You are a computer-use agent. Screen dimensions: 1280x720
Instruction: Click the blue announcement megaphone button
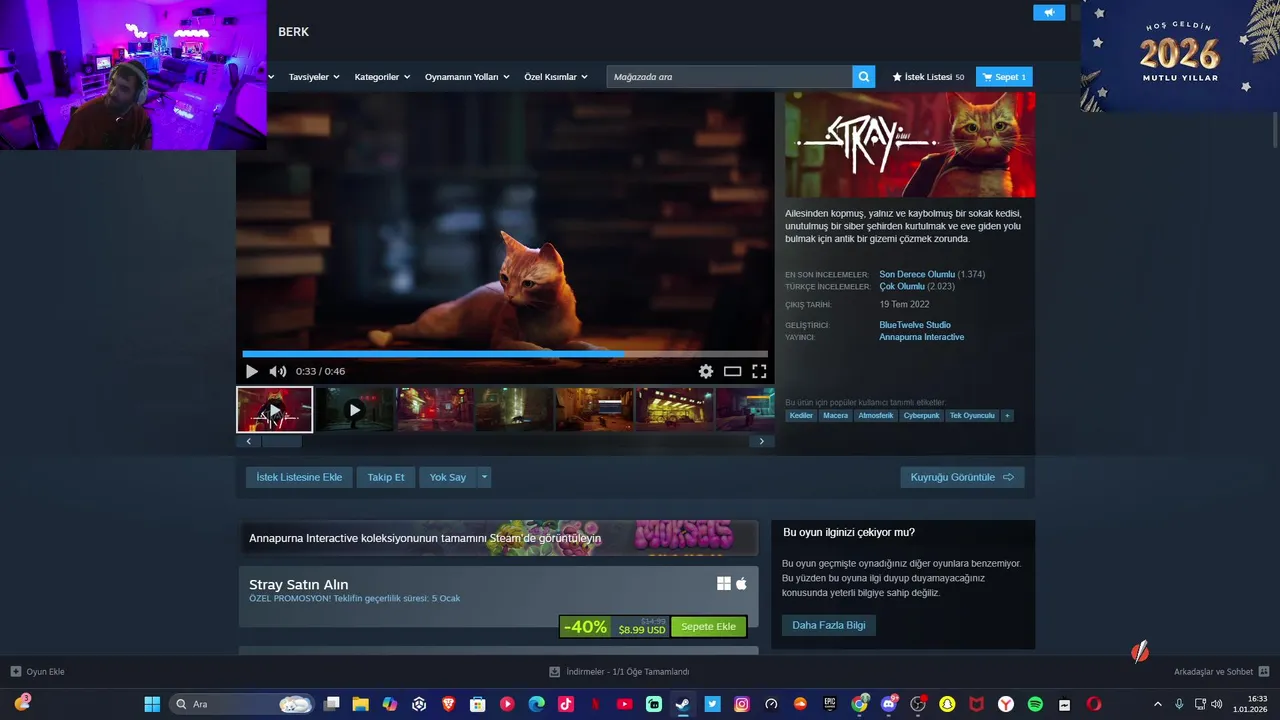1050,13
